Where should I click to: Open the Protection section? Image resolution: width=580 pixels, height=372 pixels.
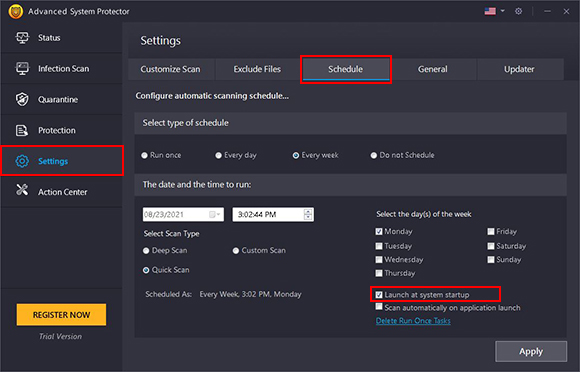coord(61,130)
